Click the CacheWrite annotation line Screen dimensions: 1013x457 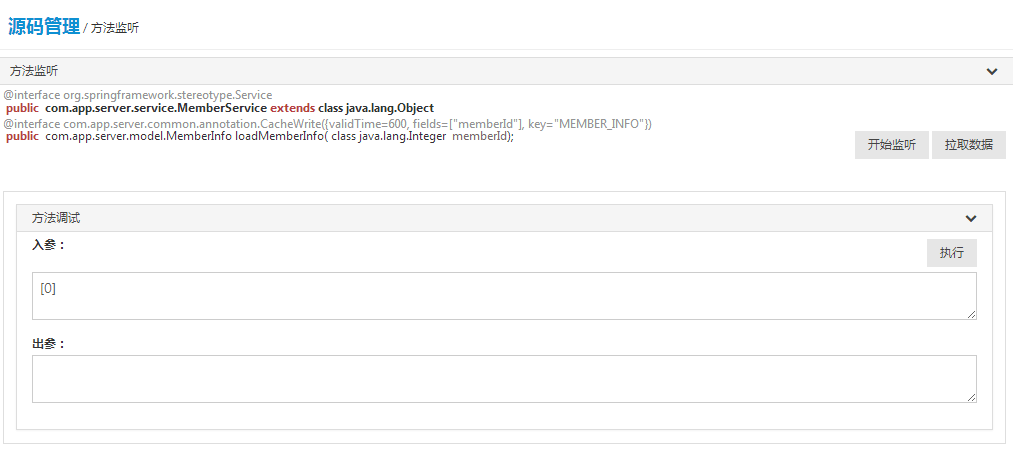pyautogui.click(x=328, y=124)
